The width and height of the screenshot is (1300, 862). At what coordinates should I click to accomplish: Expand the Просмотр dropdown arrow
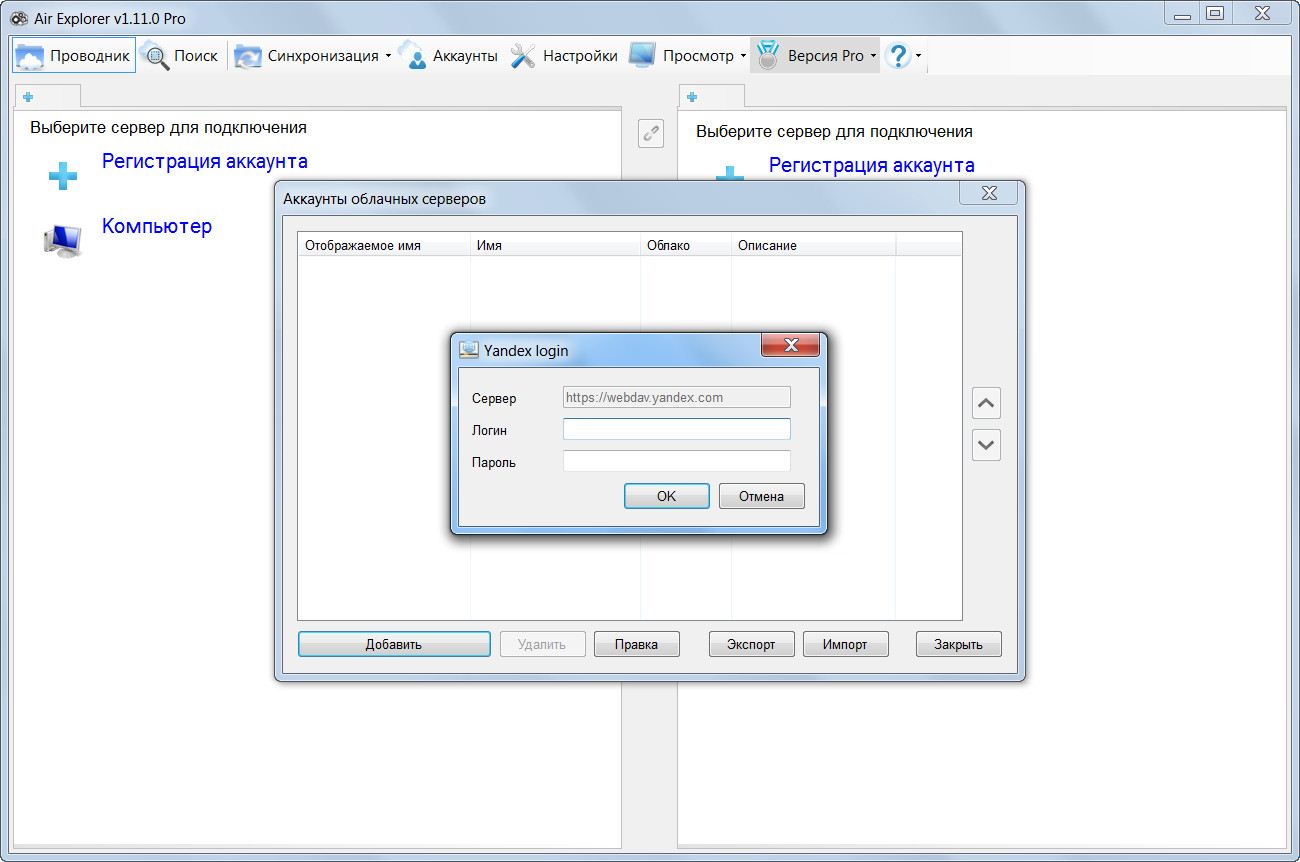[x=743, y=56]
